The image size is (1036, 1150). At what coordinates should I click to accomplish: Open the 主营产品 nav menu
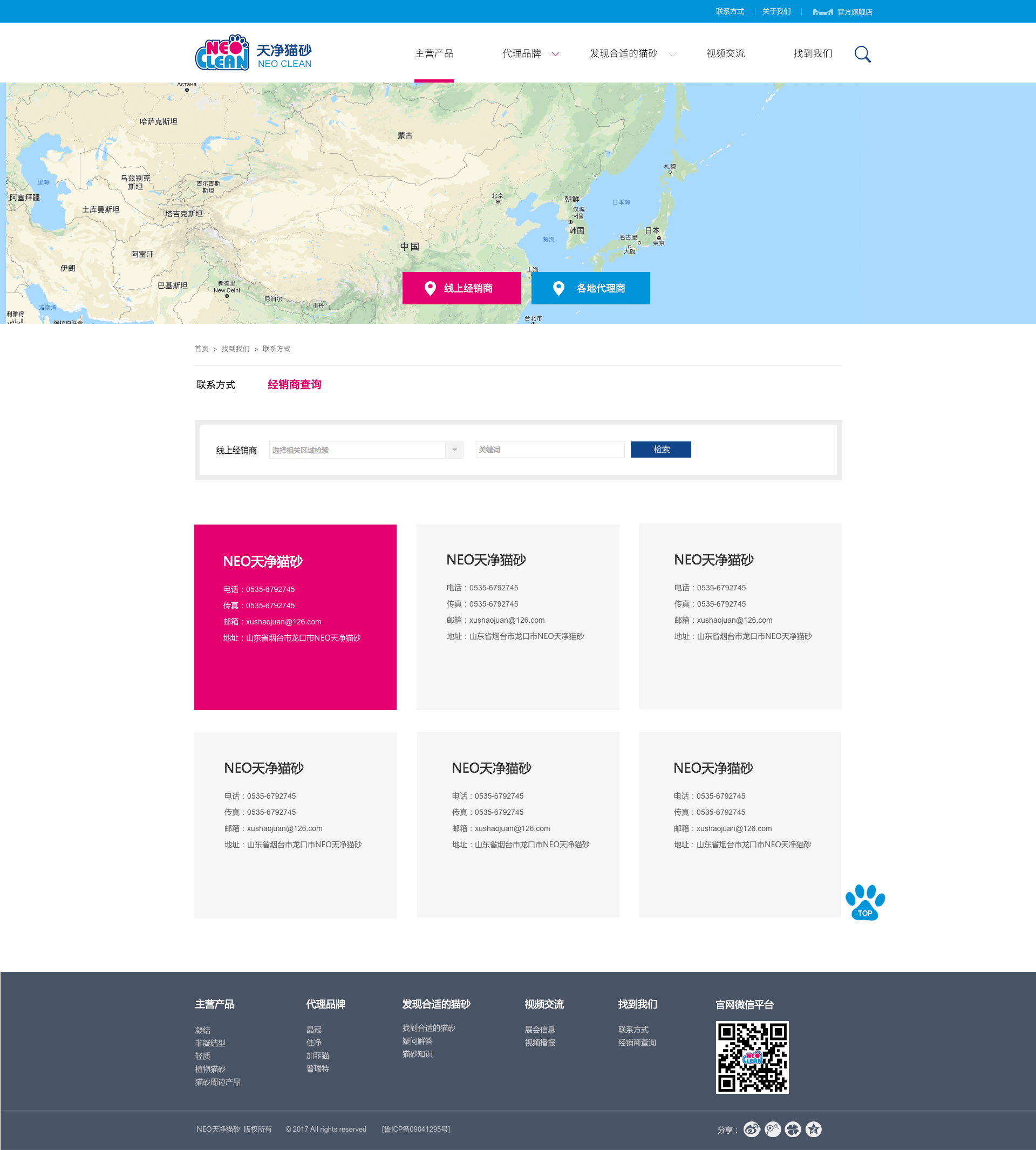[434, 53]
